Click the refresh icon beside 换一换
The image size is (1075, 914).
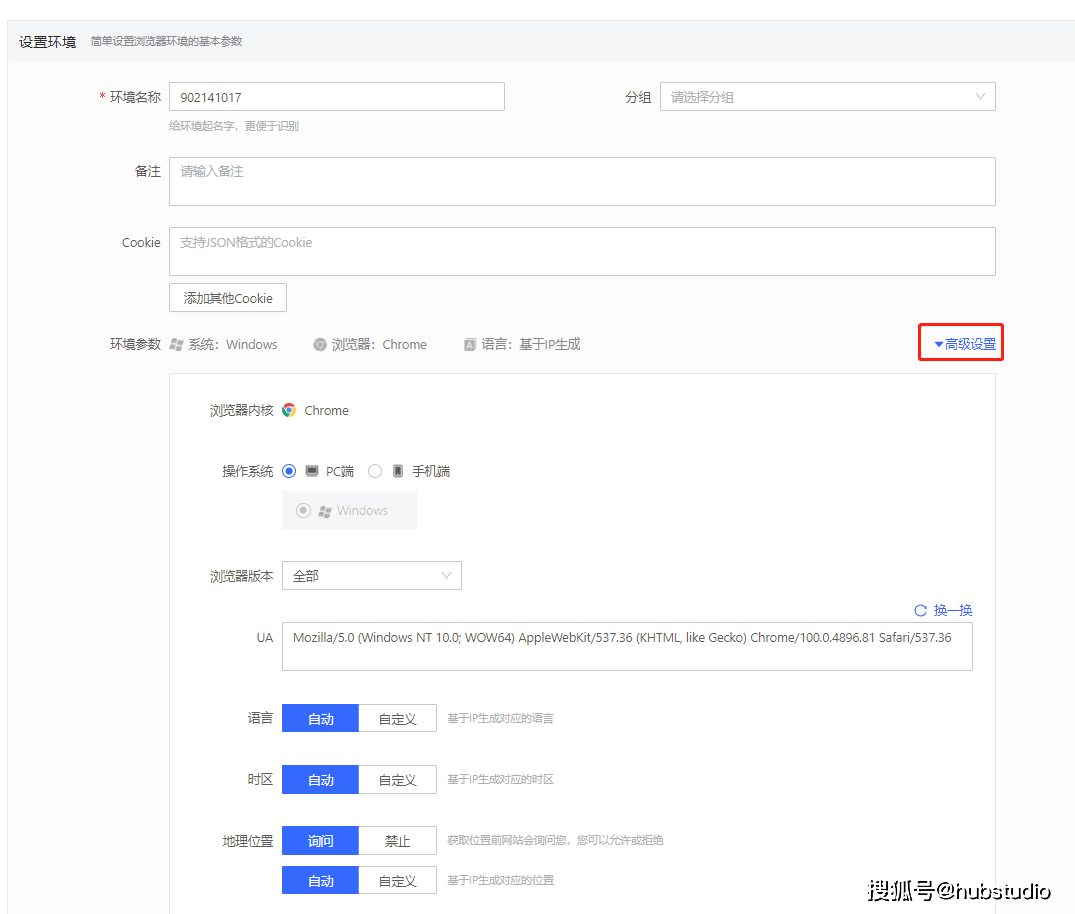(x=918, y=610)
